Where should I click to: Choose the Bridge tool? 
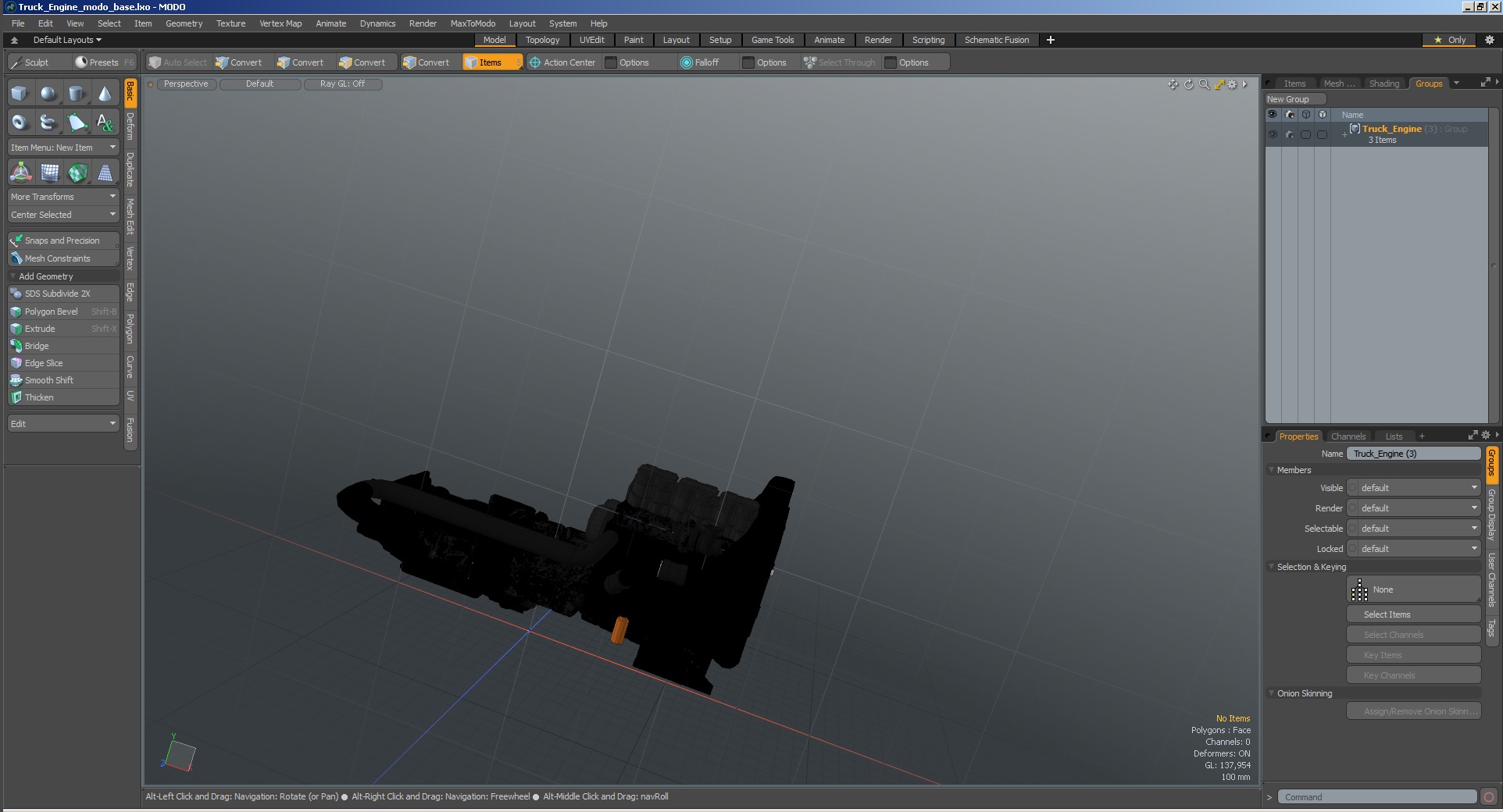pos(63,346)
